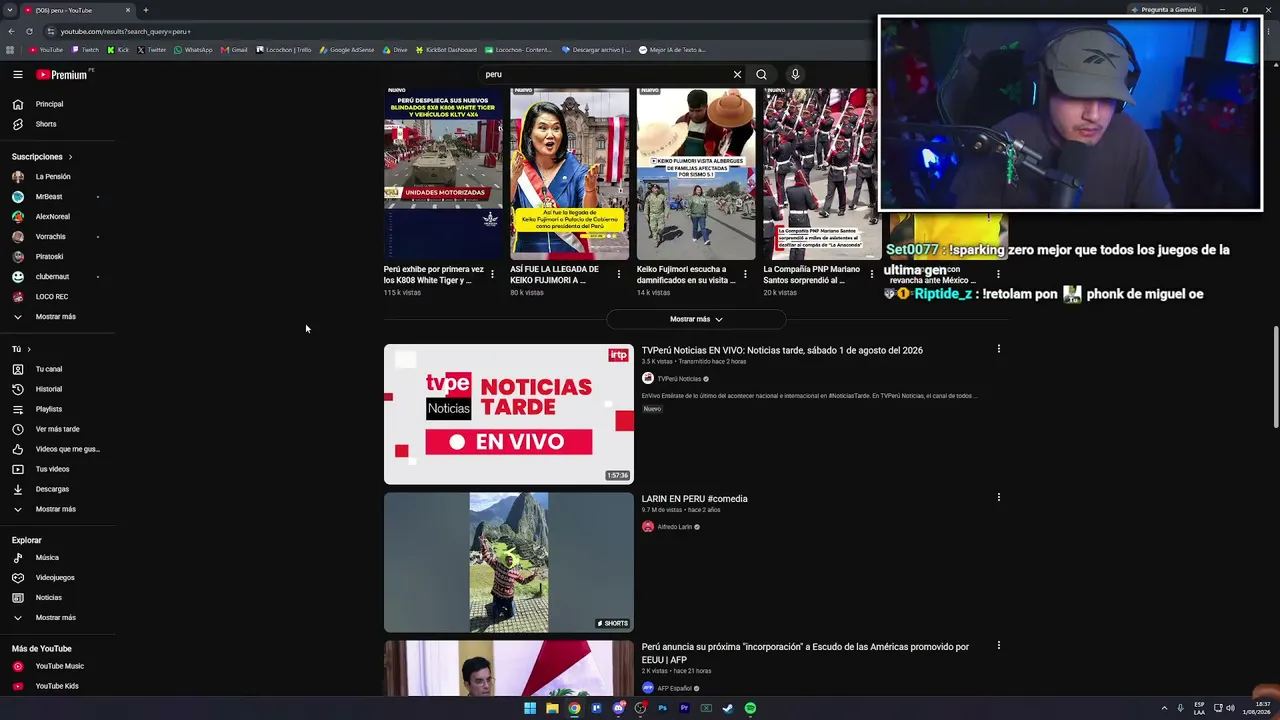Screen dimensions: 1280x720
Task: Open the clubernaut channel subscription
Action: 52,277
